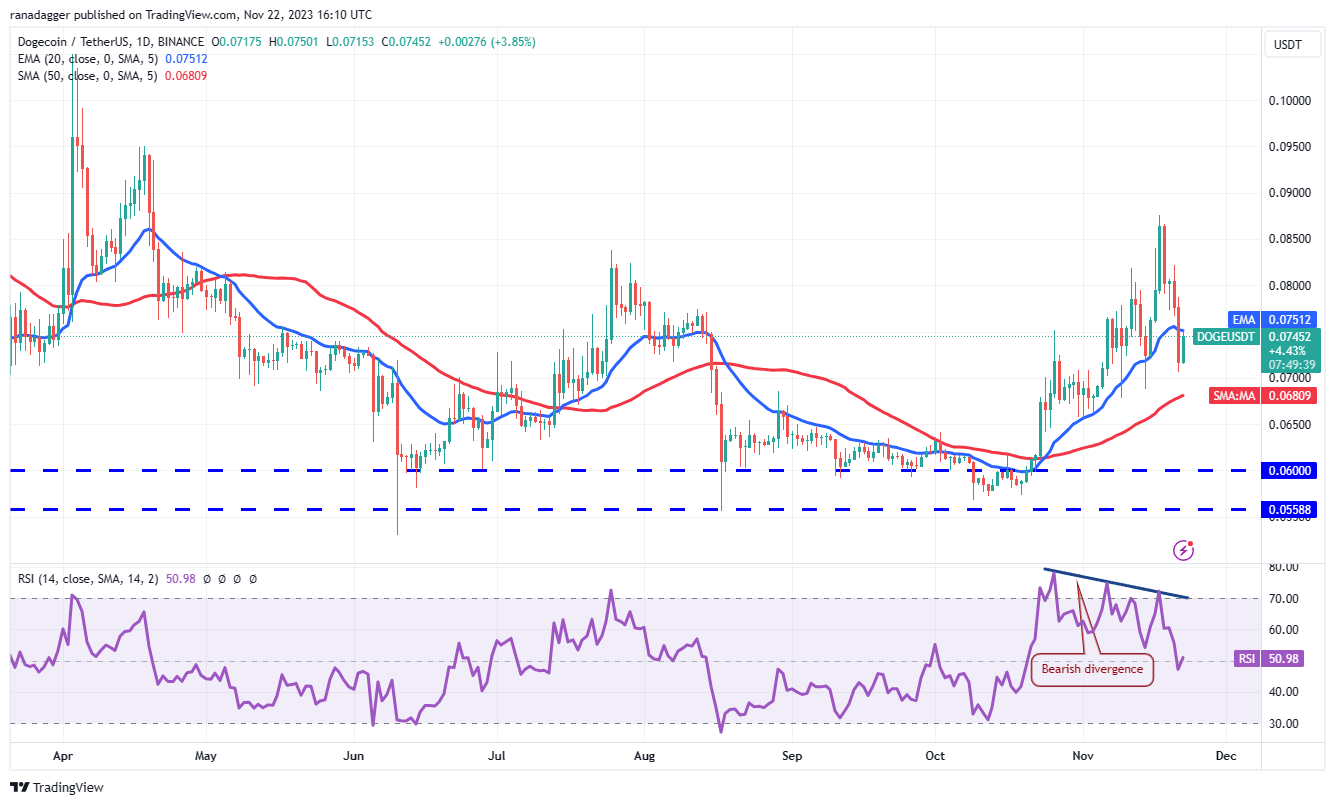Screen dimensions: 1335x805
Task: Click the Jun label on time axis
Action: 353,756
